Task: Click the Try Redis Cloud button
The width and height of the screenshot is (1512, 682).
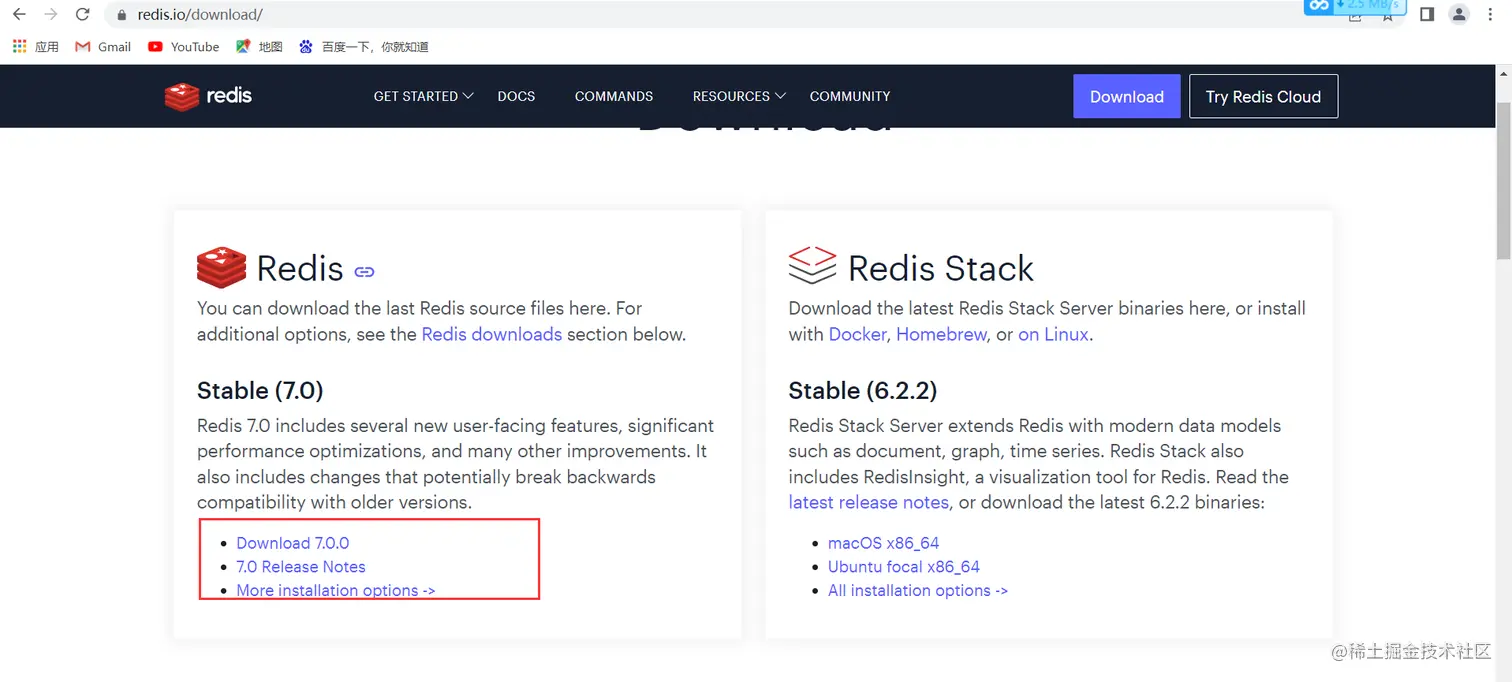Action: tap(1263, 96)
